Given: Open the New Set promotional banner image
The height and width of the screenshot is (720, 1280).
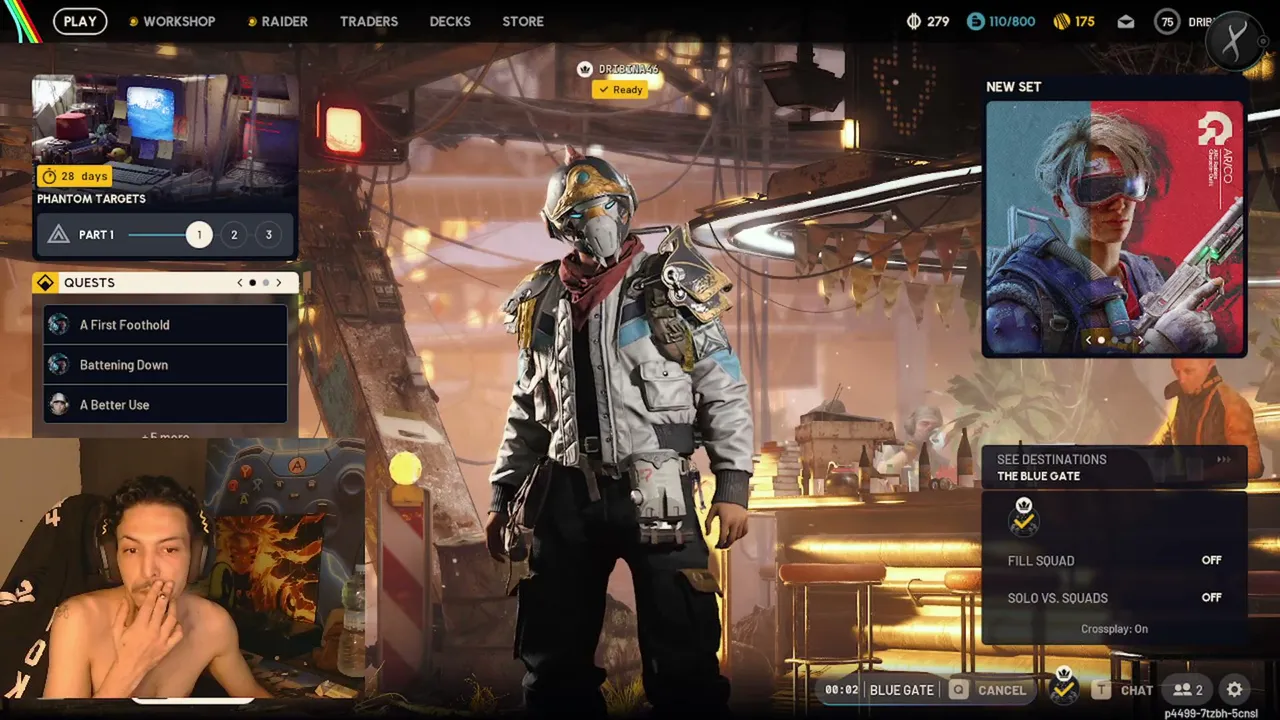Looking at the screenshot, I should point(1115,229).
